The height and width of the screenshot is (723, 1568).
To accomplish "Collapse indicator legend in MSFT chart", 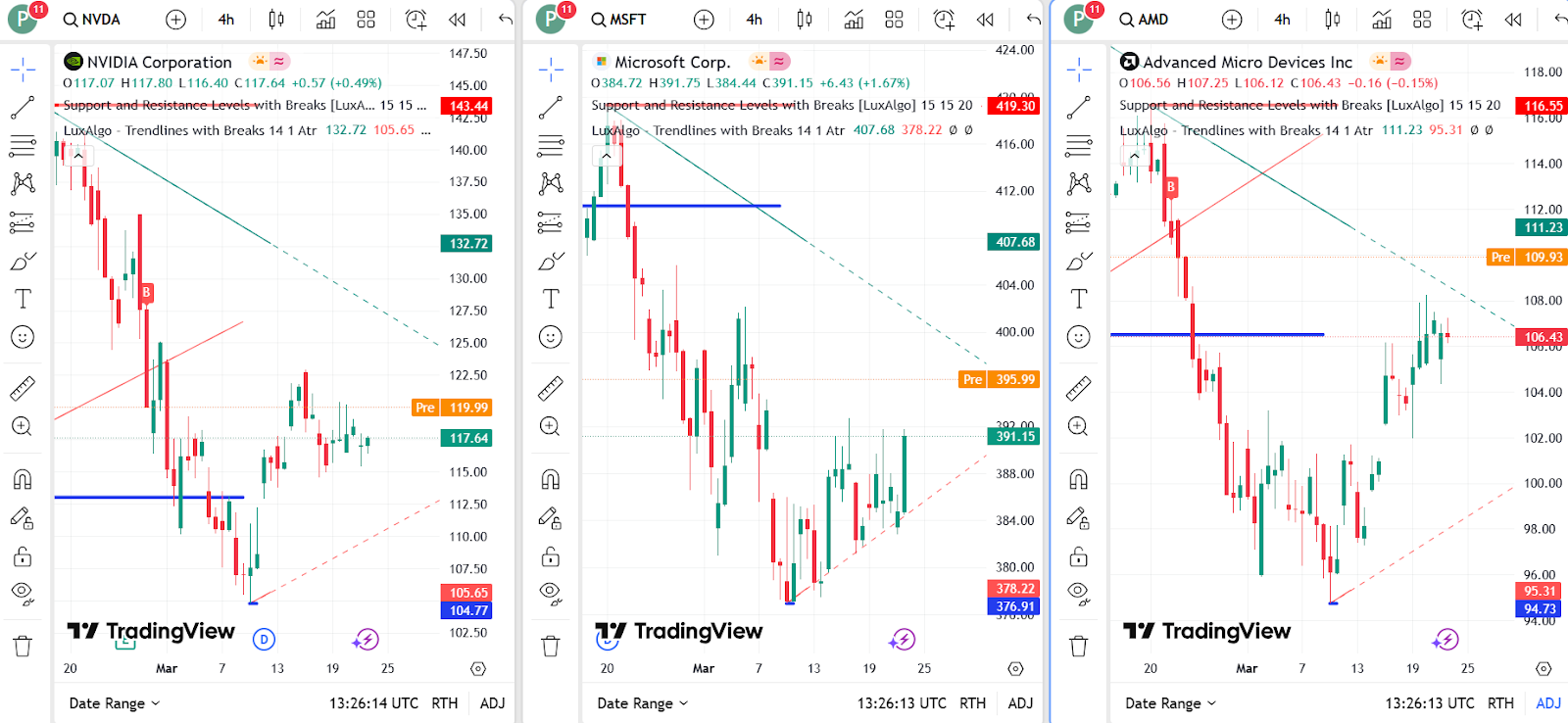I will click(607, 156).
